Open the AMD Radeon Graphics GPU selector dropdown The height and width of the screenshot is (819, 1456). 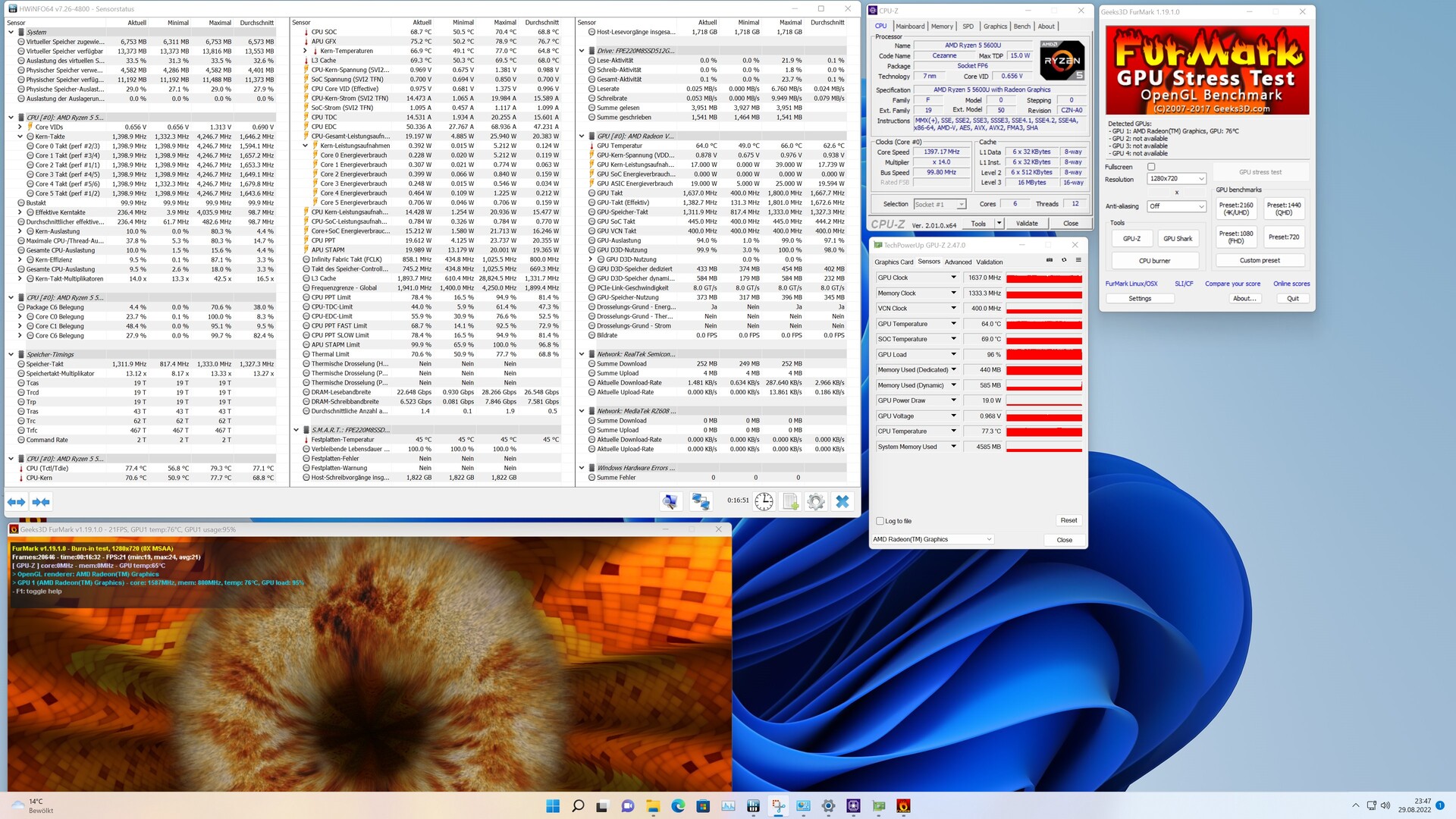click(933, 539)
